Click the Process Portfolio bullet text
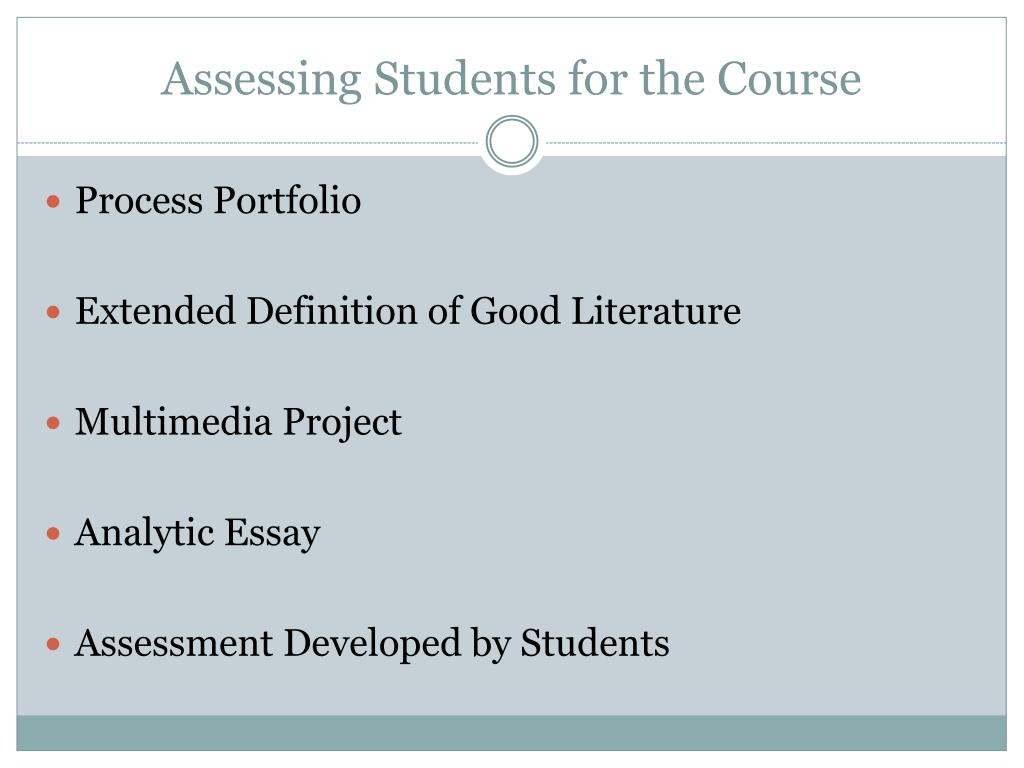 pyautogui.click(x=218, y=200)
